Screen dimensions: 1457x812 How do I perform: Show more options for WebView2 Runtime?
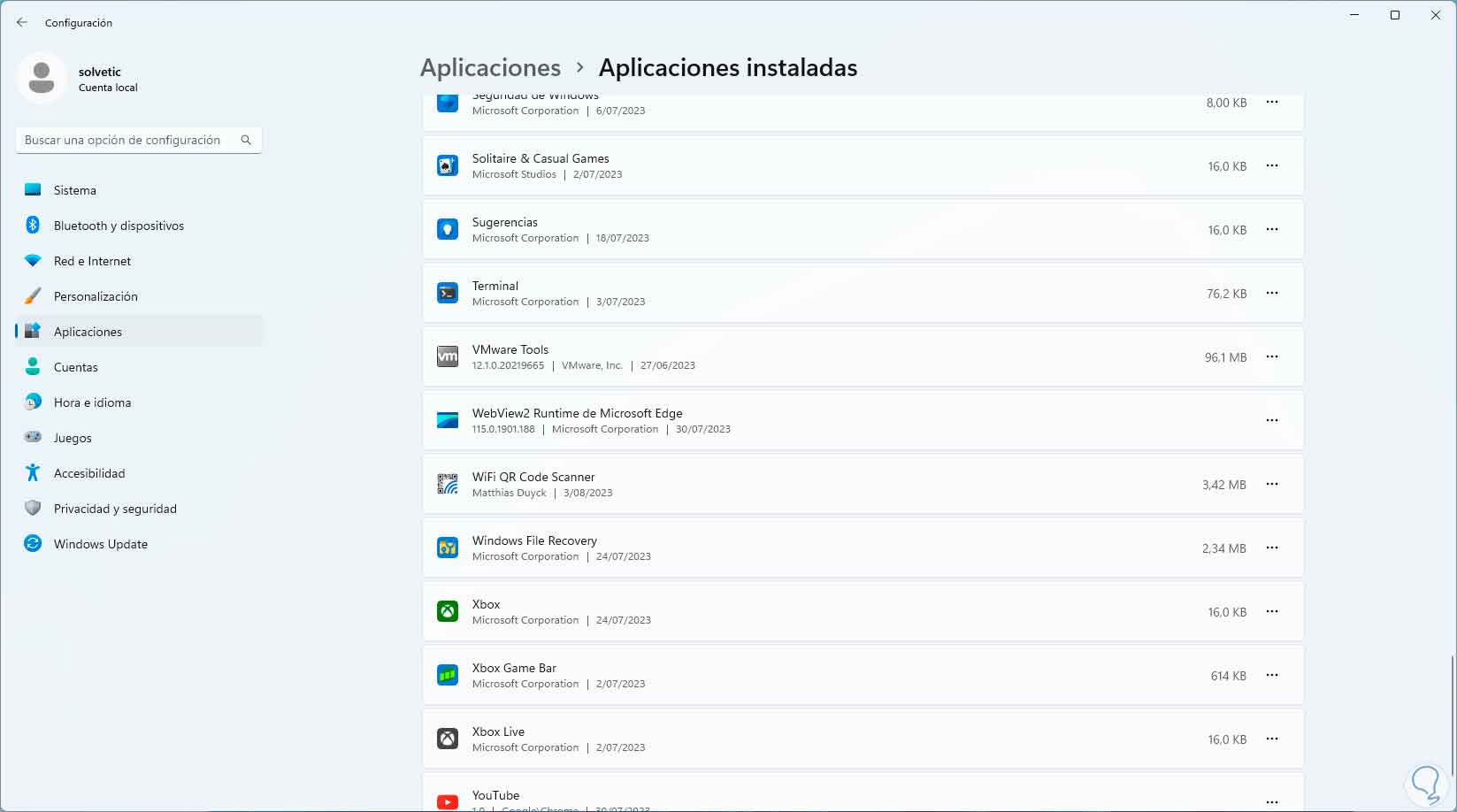tap(1272, 420)
